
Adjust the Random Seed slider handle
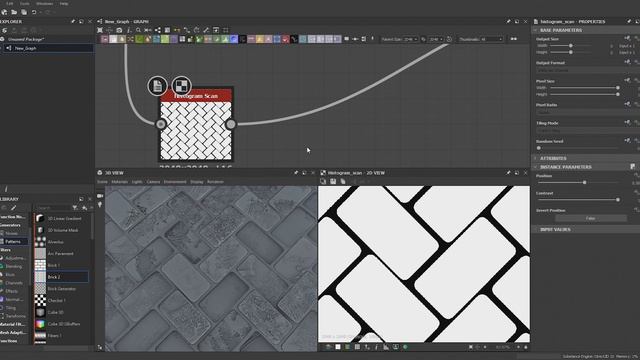click(539, 148)
